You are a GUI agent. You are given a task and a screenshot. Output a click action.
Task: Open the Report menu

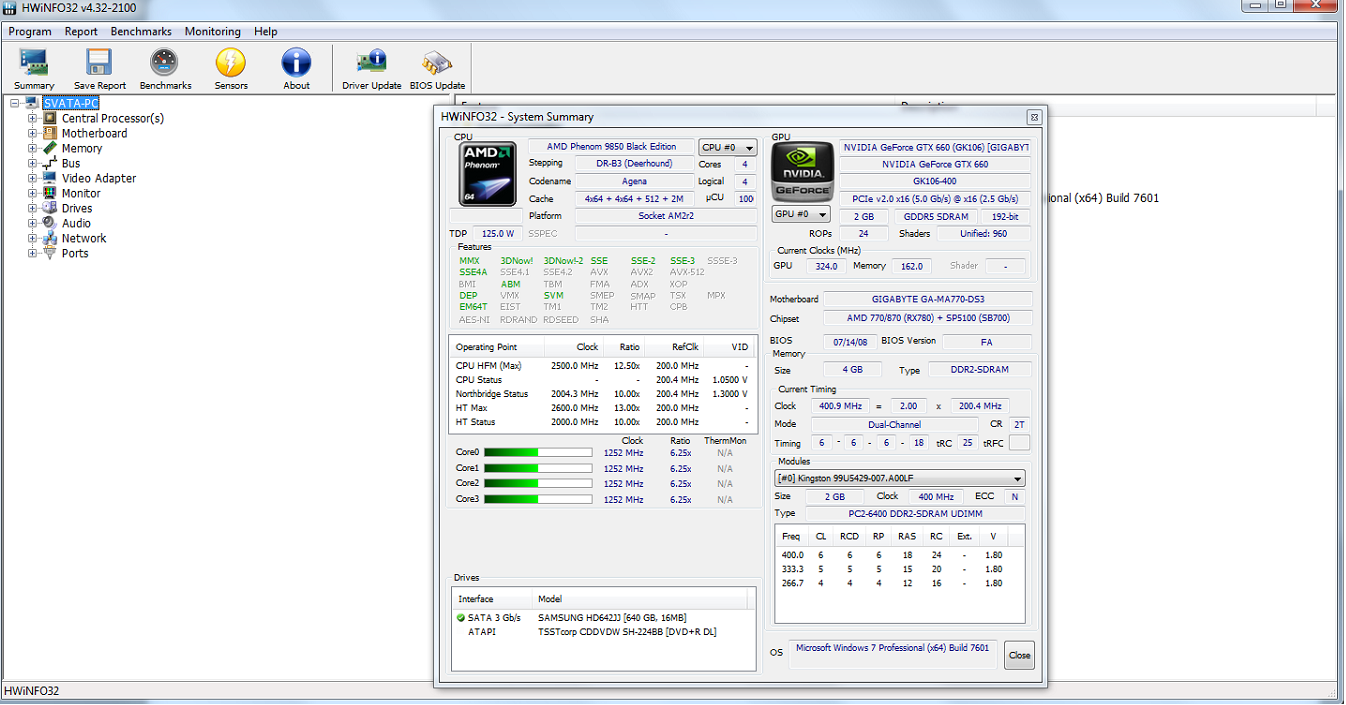click(x=81, y=31)
